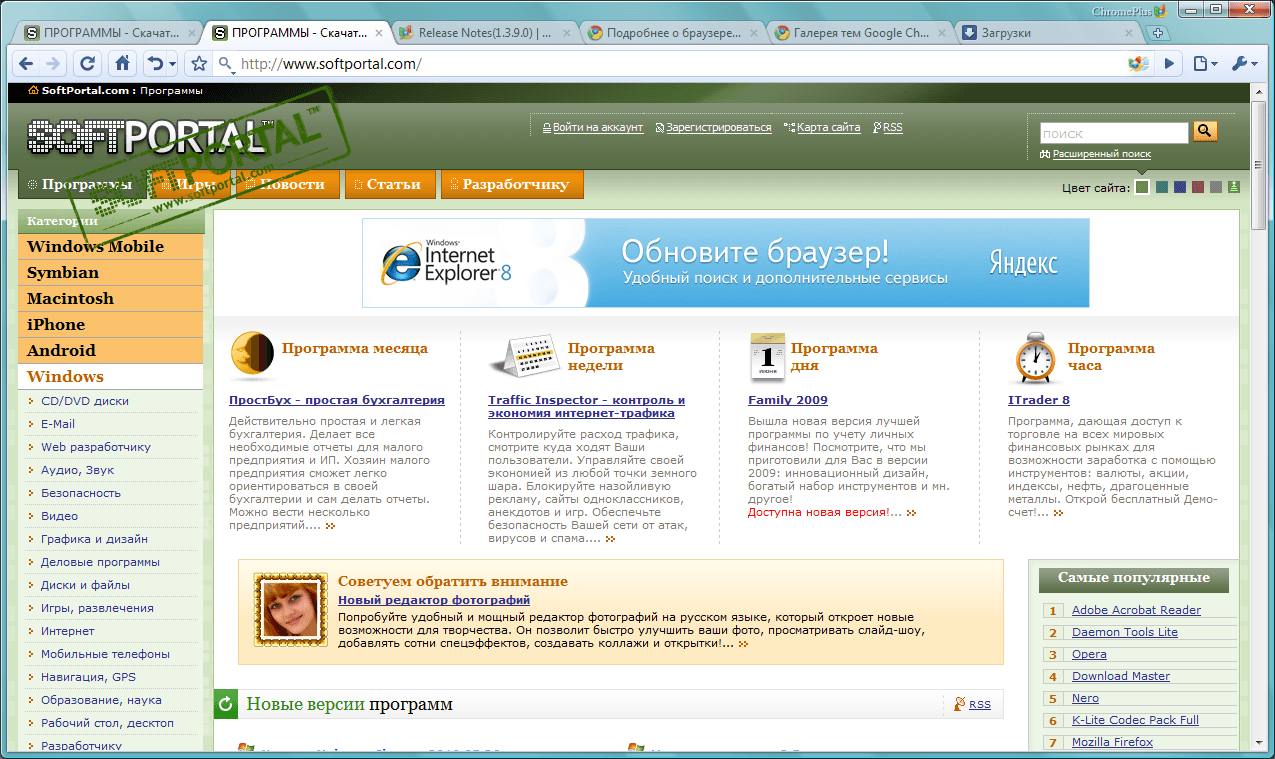Open the Статьи menu tab
The image size is (1275, 759).
391,184
